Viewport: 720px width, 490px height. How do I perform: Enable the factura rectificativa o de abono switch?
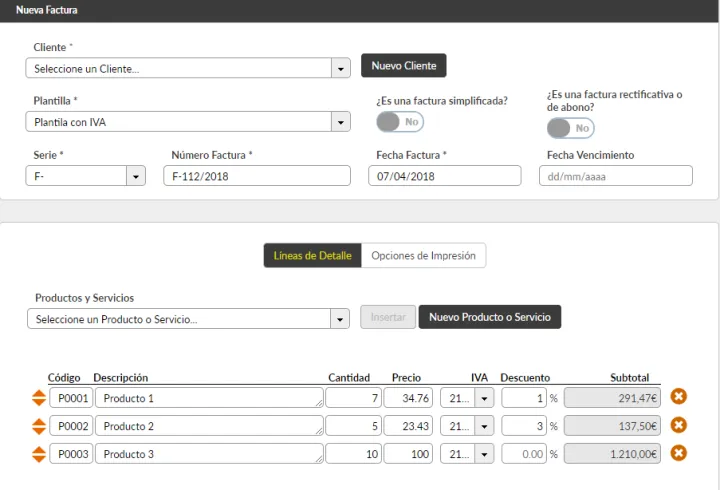tap(570, 128)
